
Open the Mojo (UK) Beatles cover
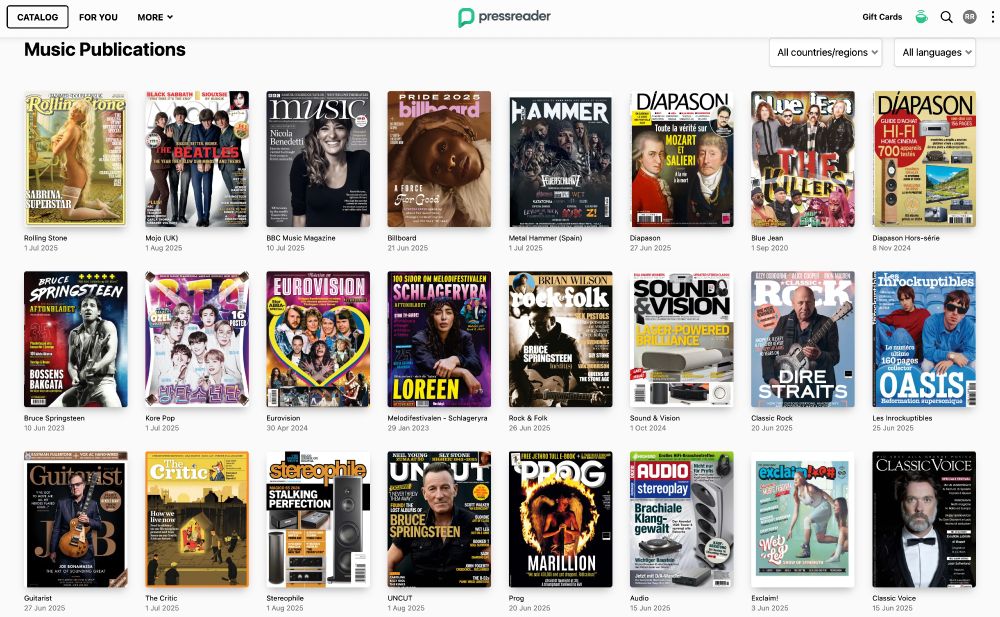coord(197,159)
